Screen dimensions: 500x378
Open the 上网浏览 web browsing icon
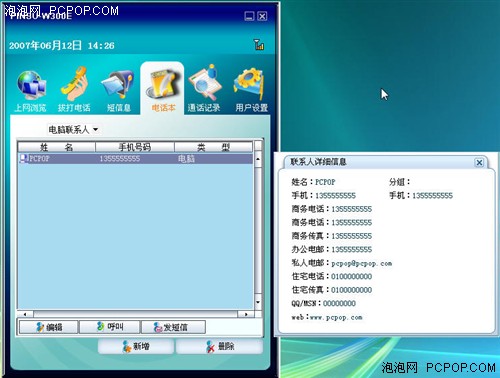pyautogui.click(x=31, y=90)
